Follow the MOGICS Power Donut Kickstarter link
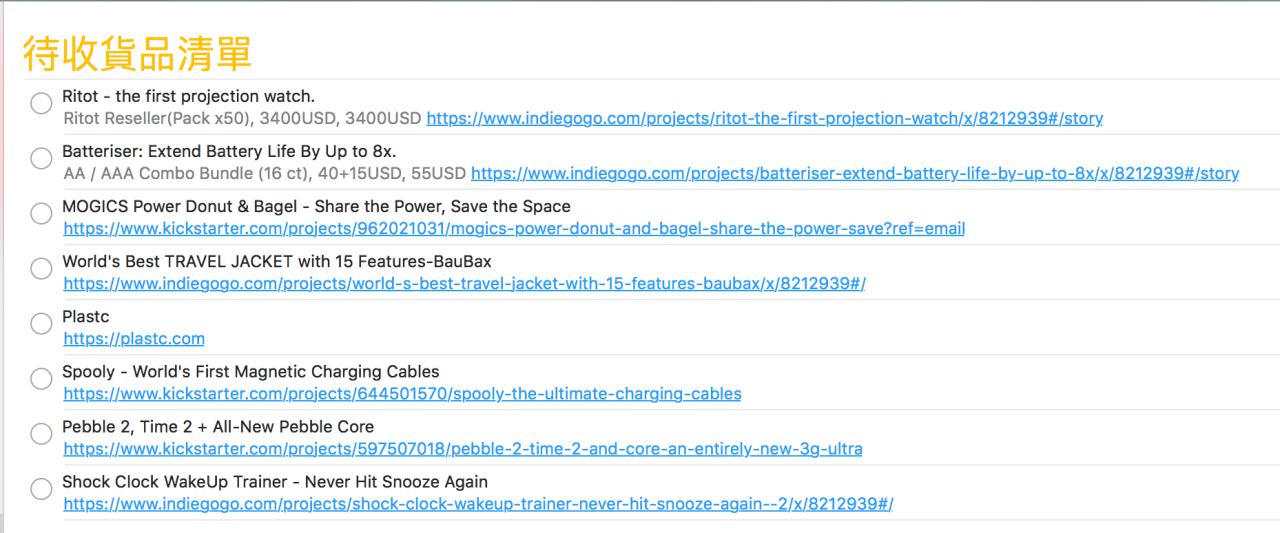Screen dimensions: 1280x533 click(514, 229)
